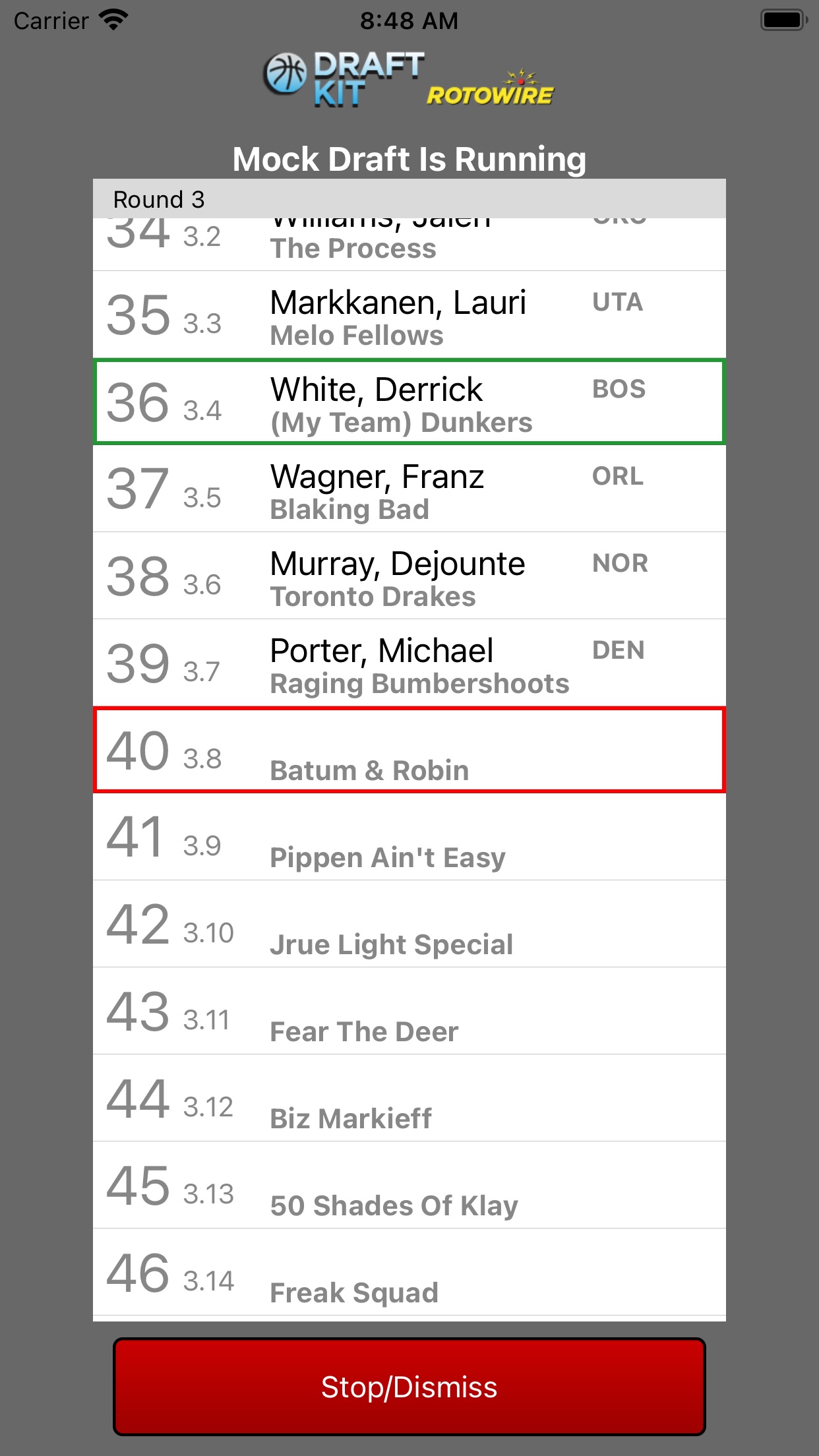Select My Team pick White, Derrick
Viewport: 819px width, 1456px height.
(409, 402)
